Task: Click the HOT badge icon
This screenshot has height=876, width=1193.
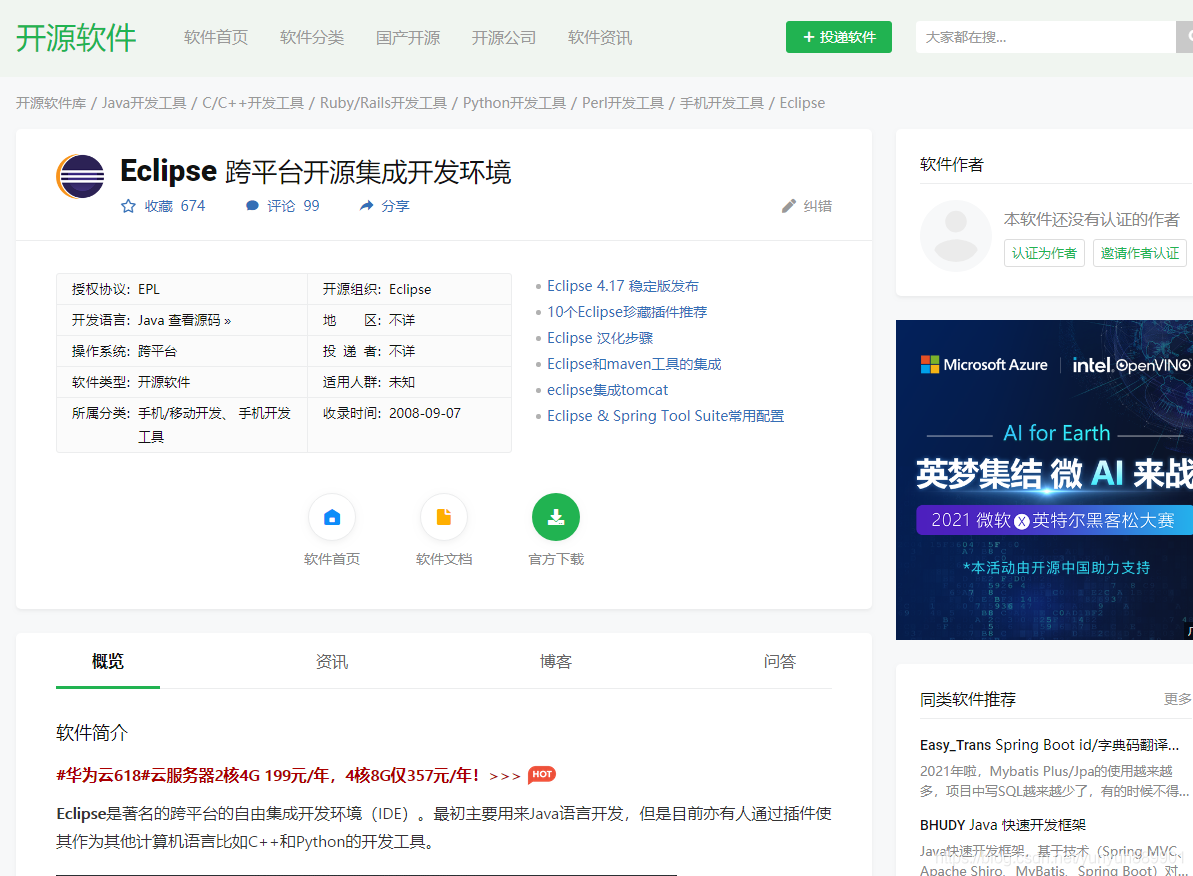Action: [x=542, y=774]
